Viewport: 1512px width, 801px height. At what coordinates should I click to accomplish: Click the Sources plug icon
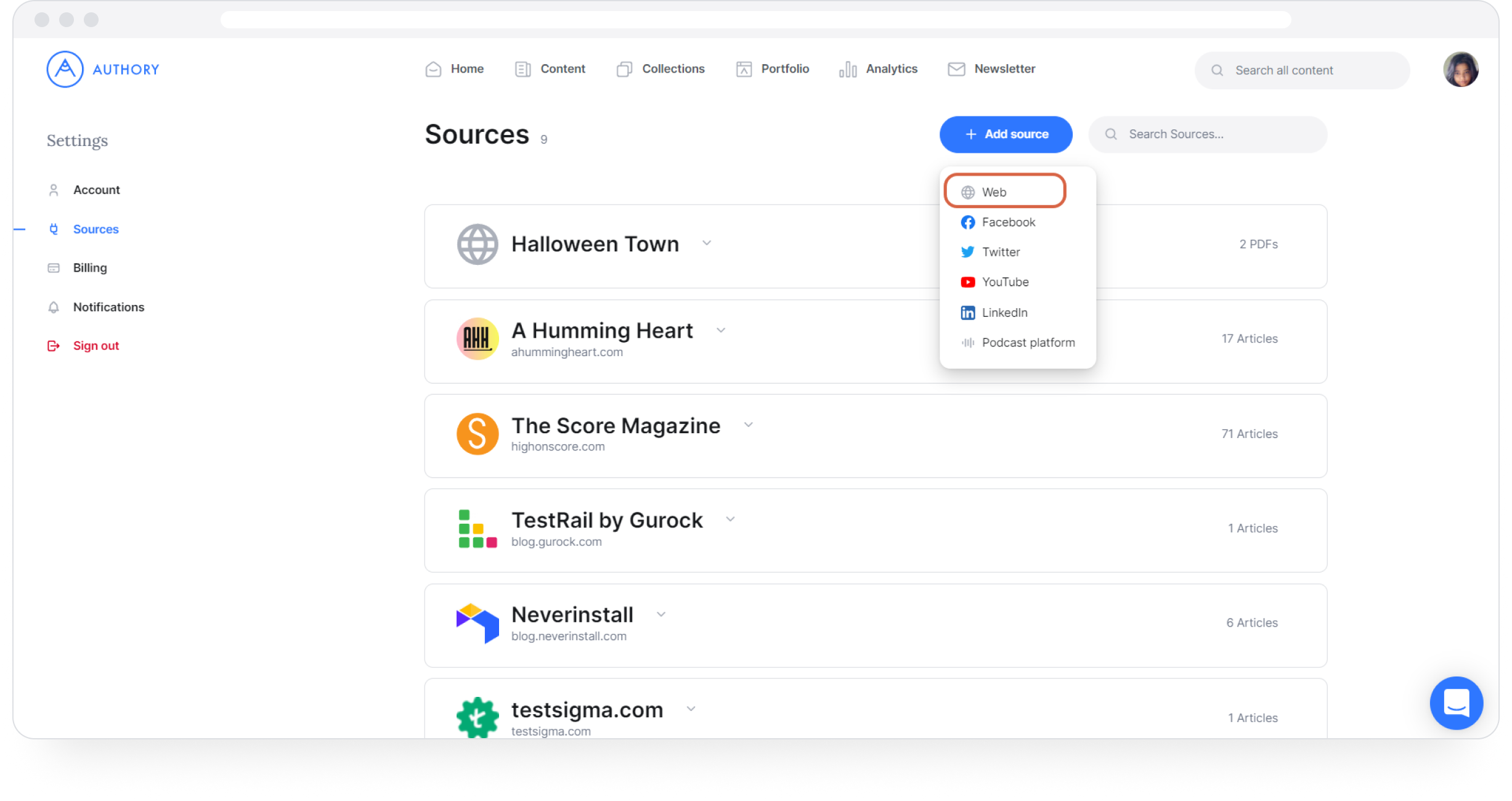click(x=54, y=229)
